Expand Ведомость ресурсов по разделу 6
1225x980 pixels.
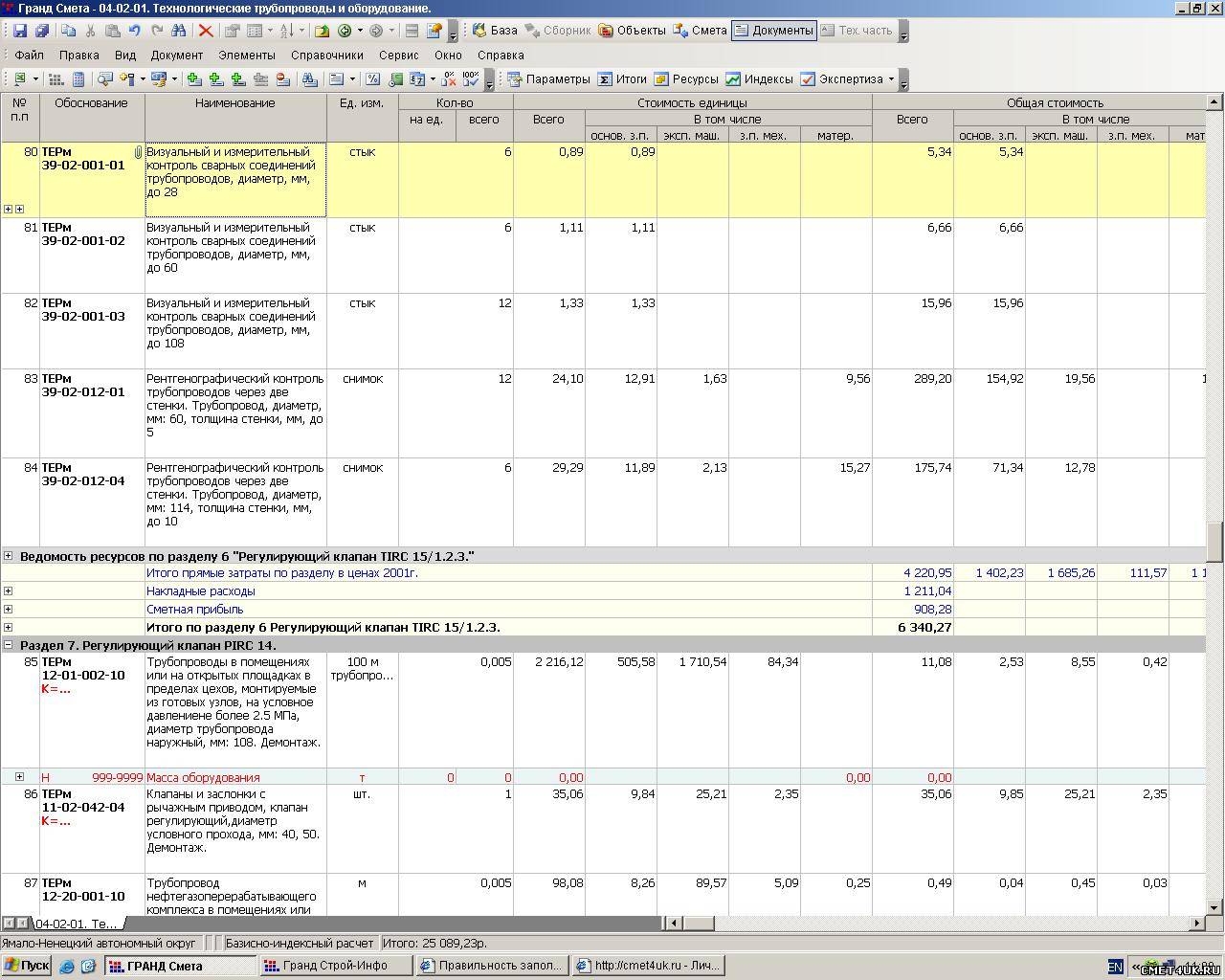coord(9,556)
